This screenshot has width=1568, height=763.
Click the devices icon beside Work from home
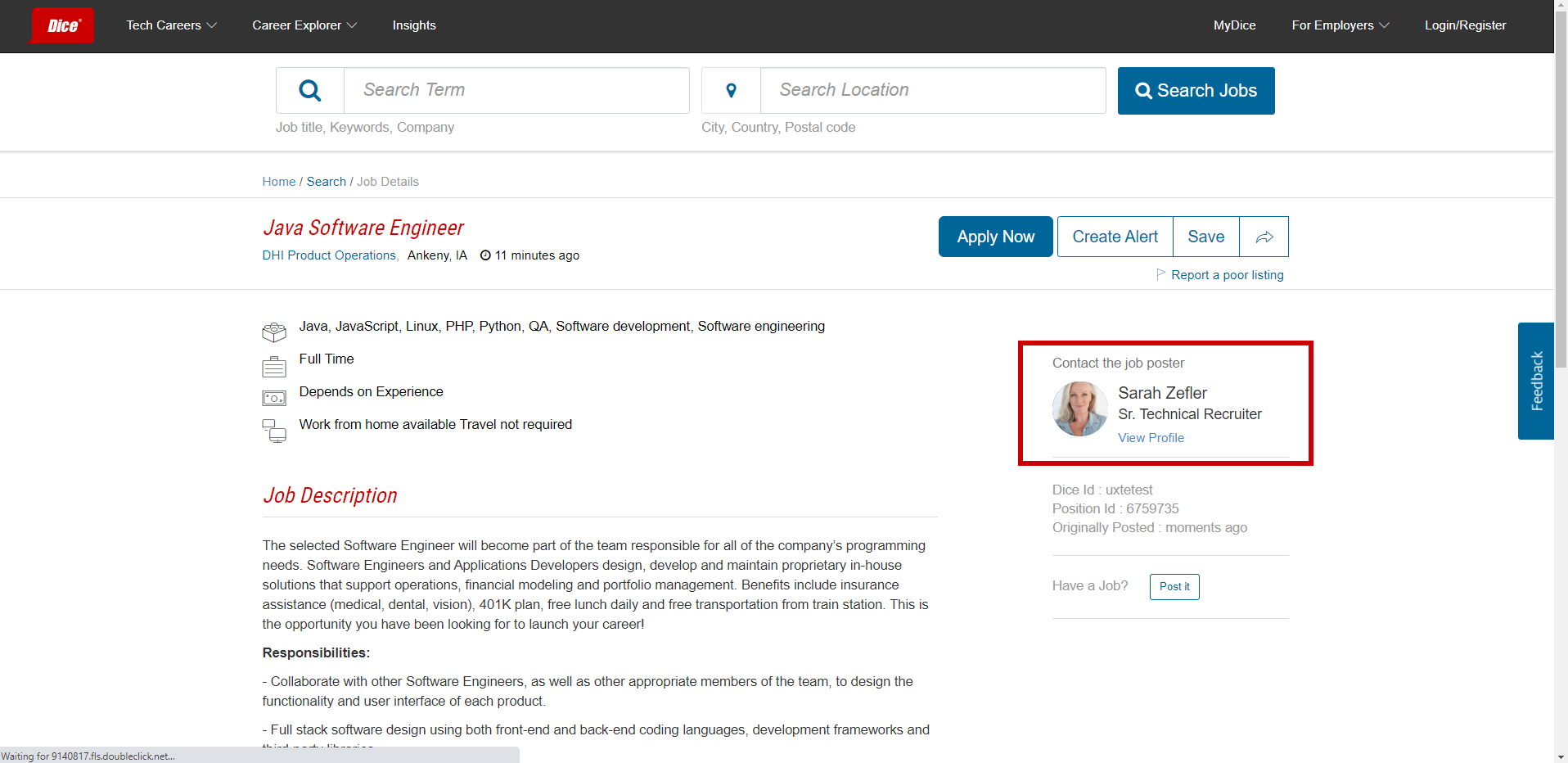pos(273,430)
